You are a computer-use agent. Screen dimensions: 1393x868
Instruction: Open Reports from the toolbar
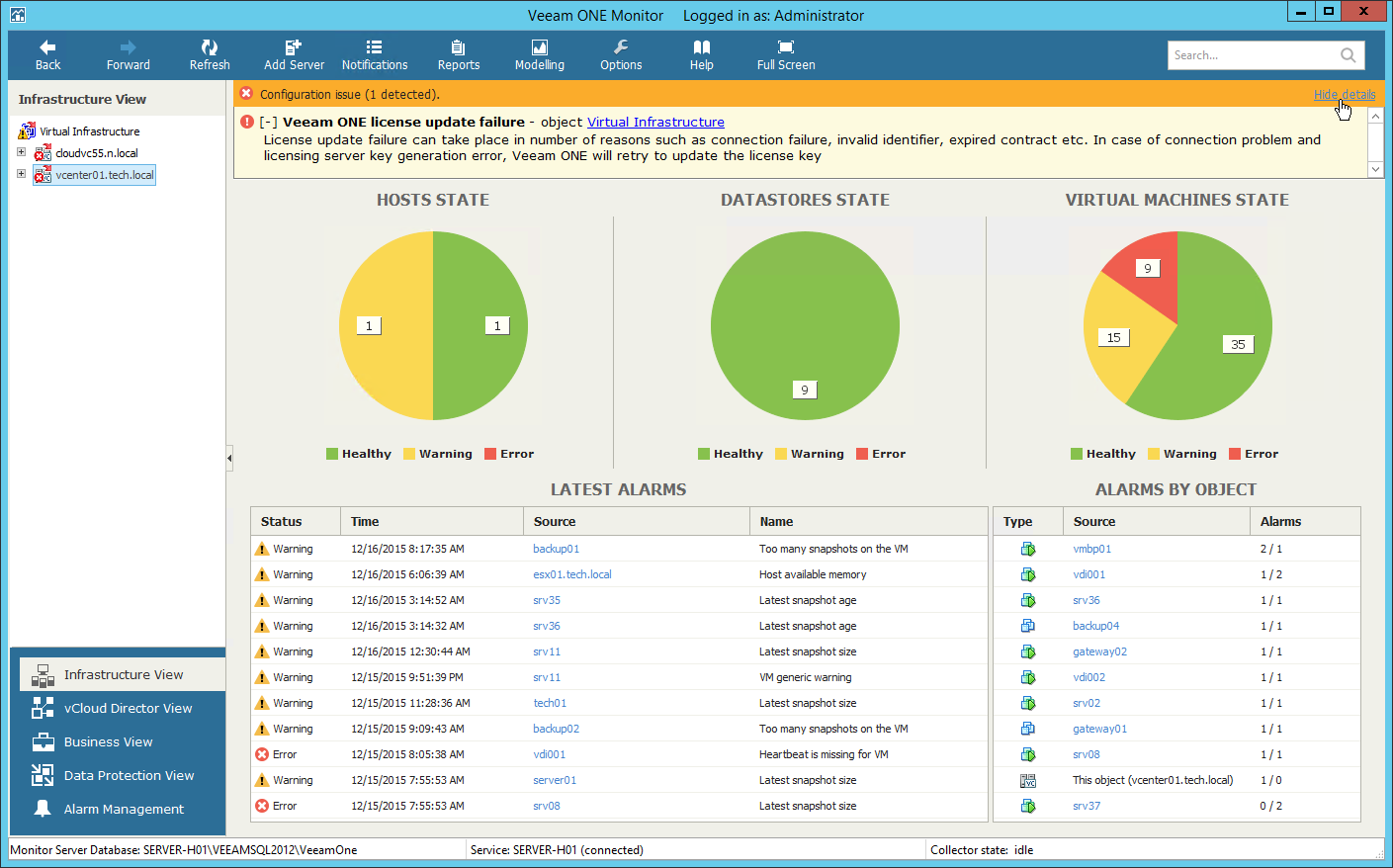point(459,55)
